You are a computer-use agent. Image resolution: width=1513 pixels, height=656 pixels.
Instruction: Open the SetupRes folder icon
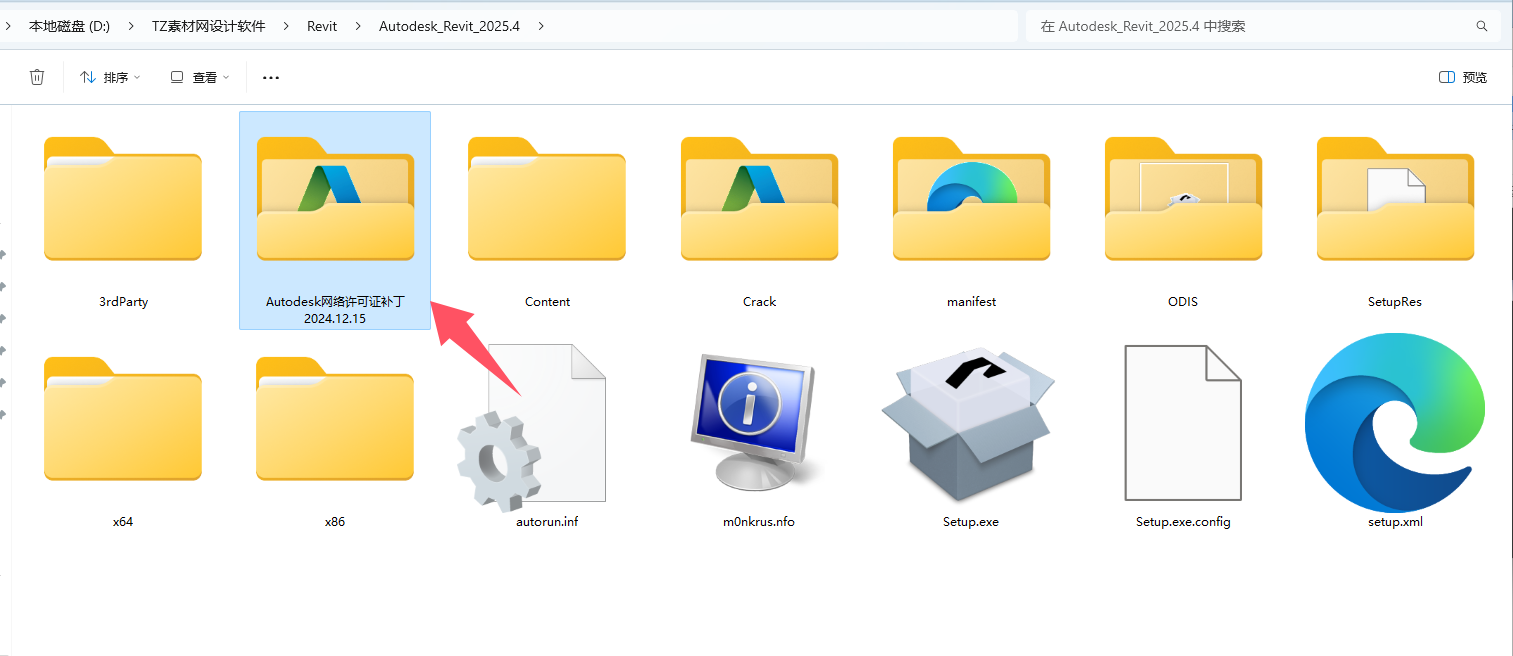(x=1395, y=198)
